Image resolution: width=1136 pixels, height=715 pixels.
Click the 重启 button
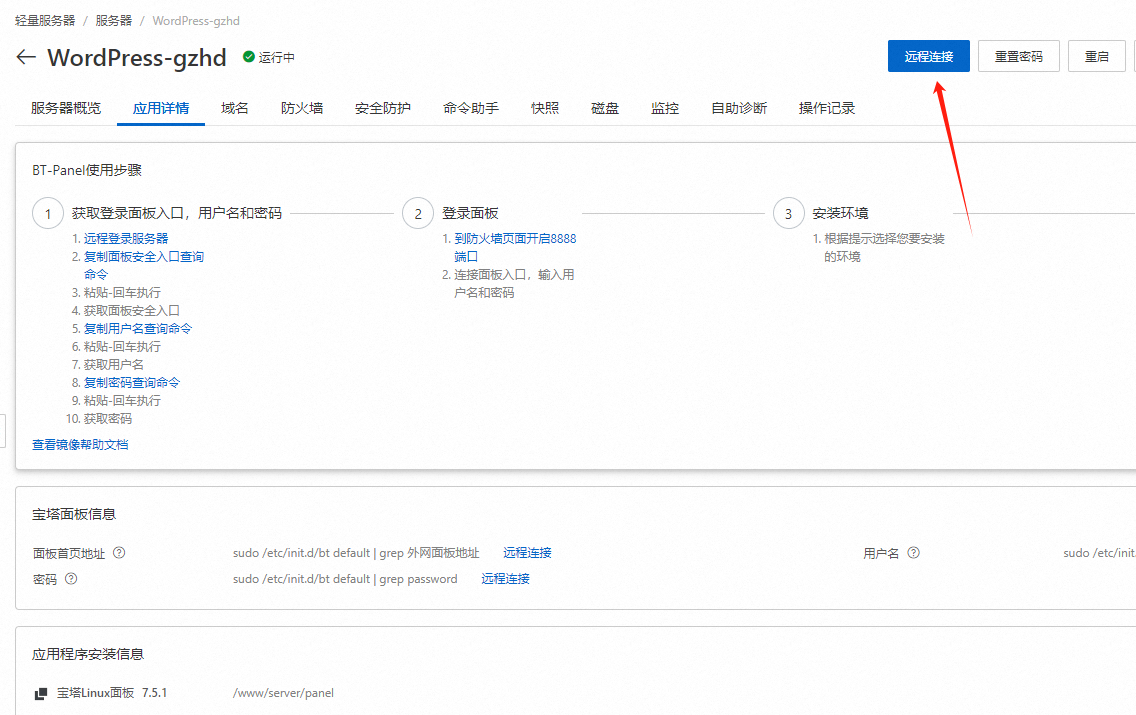(x=1097, y=57)
